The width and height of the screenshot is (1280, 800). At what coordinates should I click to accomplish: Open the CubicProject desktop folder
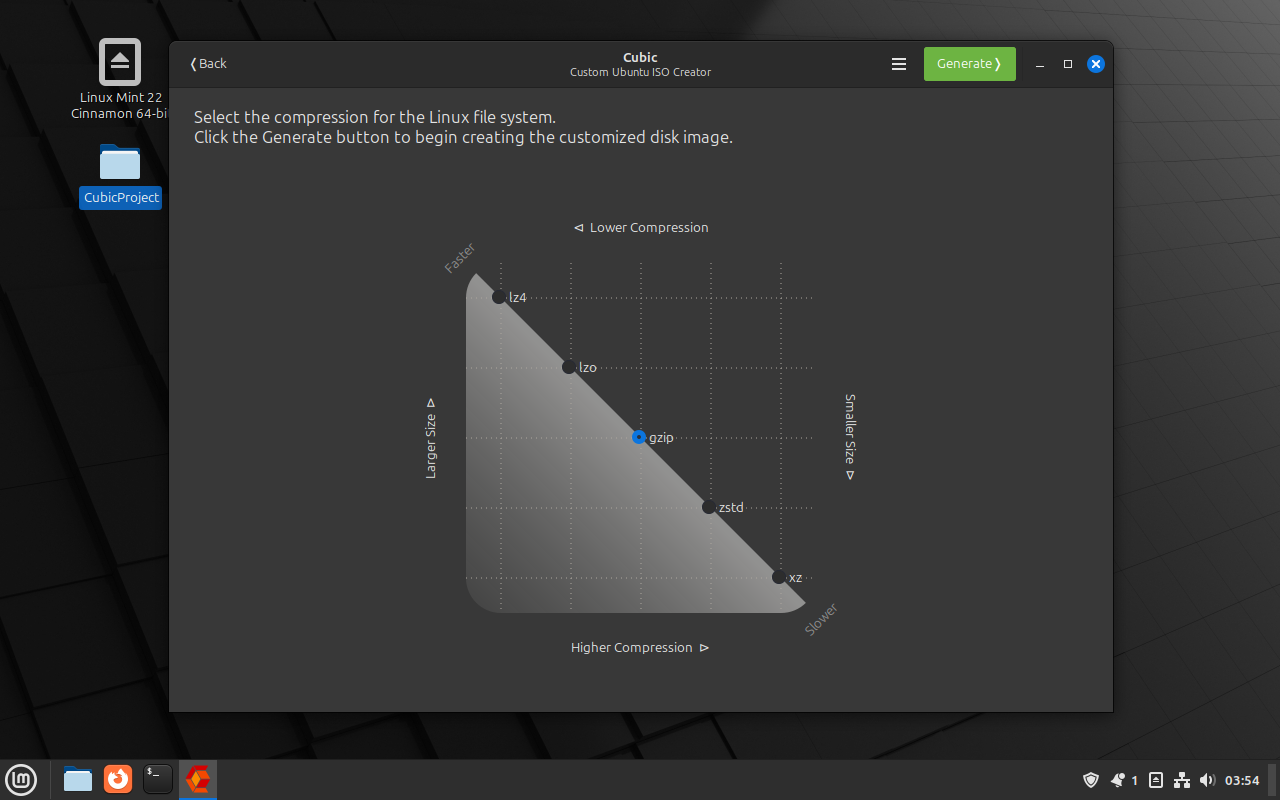(x=120, y=162)
